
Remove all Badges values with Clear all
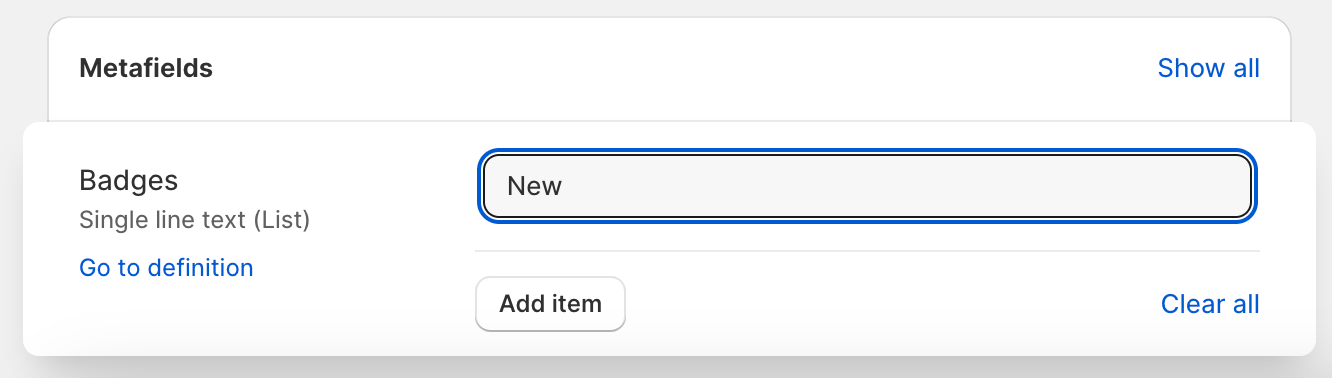tap(1210, 304)
